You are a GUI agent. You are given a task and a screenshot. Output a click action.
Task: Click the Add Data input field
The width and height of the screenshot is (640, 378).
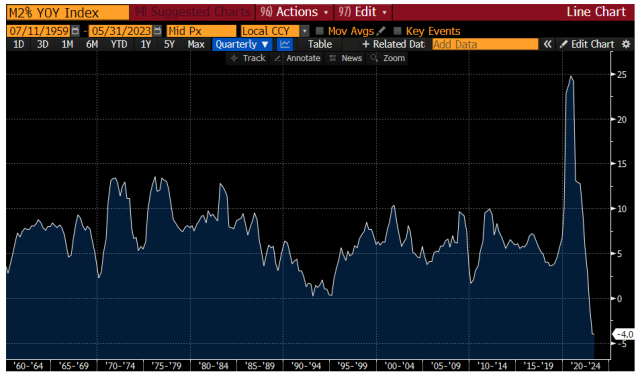tap(485, 44)
